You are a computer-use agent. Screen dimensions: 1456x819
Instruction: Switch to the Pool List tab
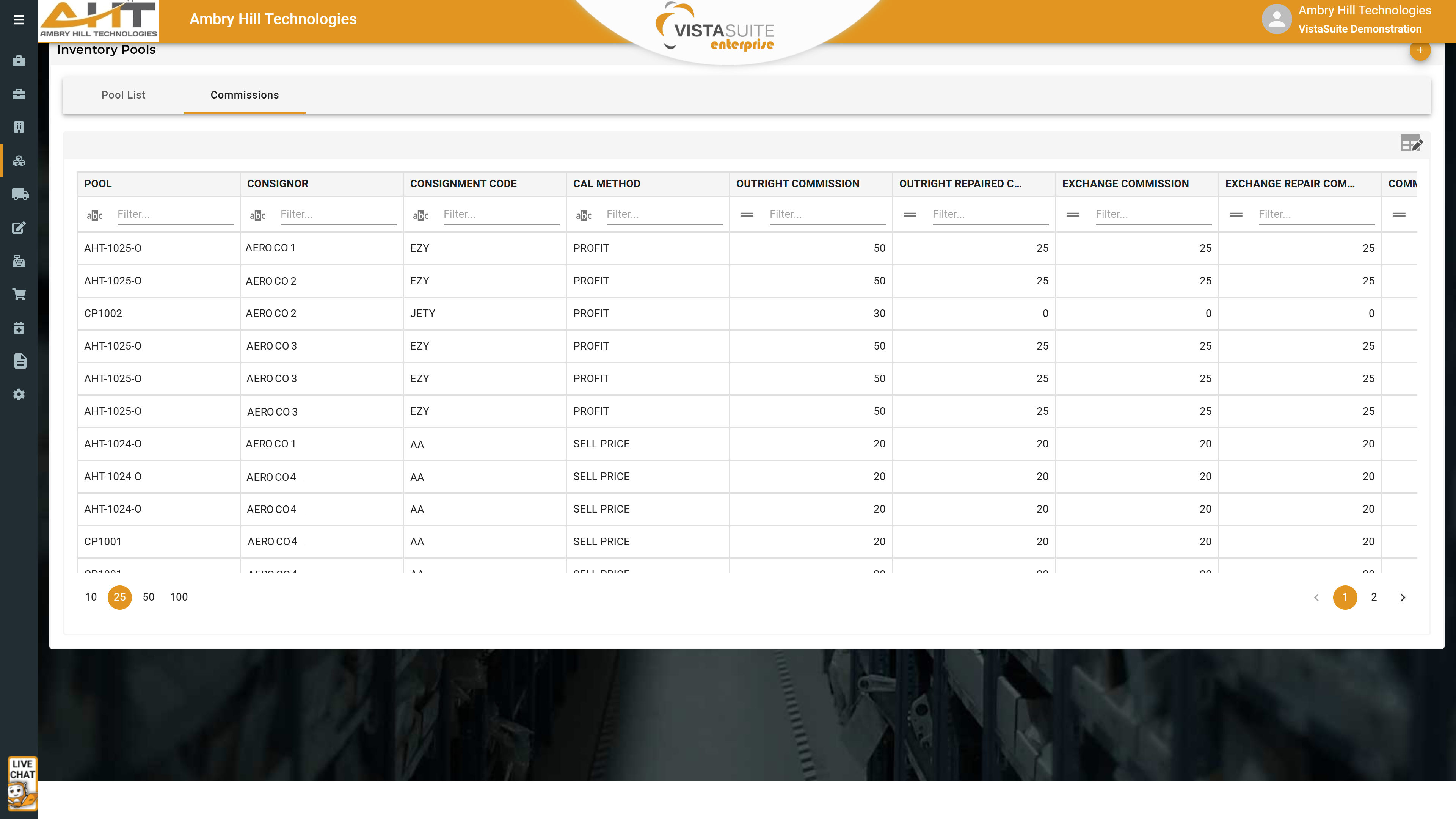pyautogui.click(x=123, y=95)
